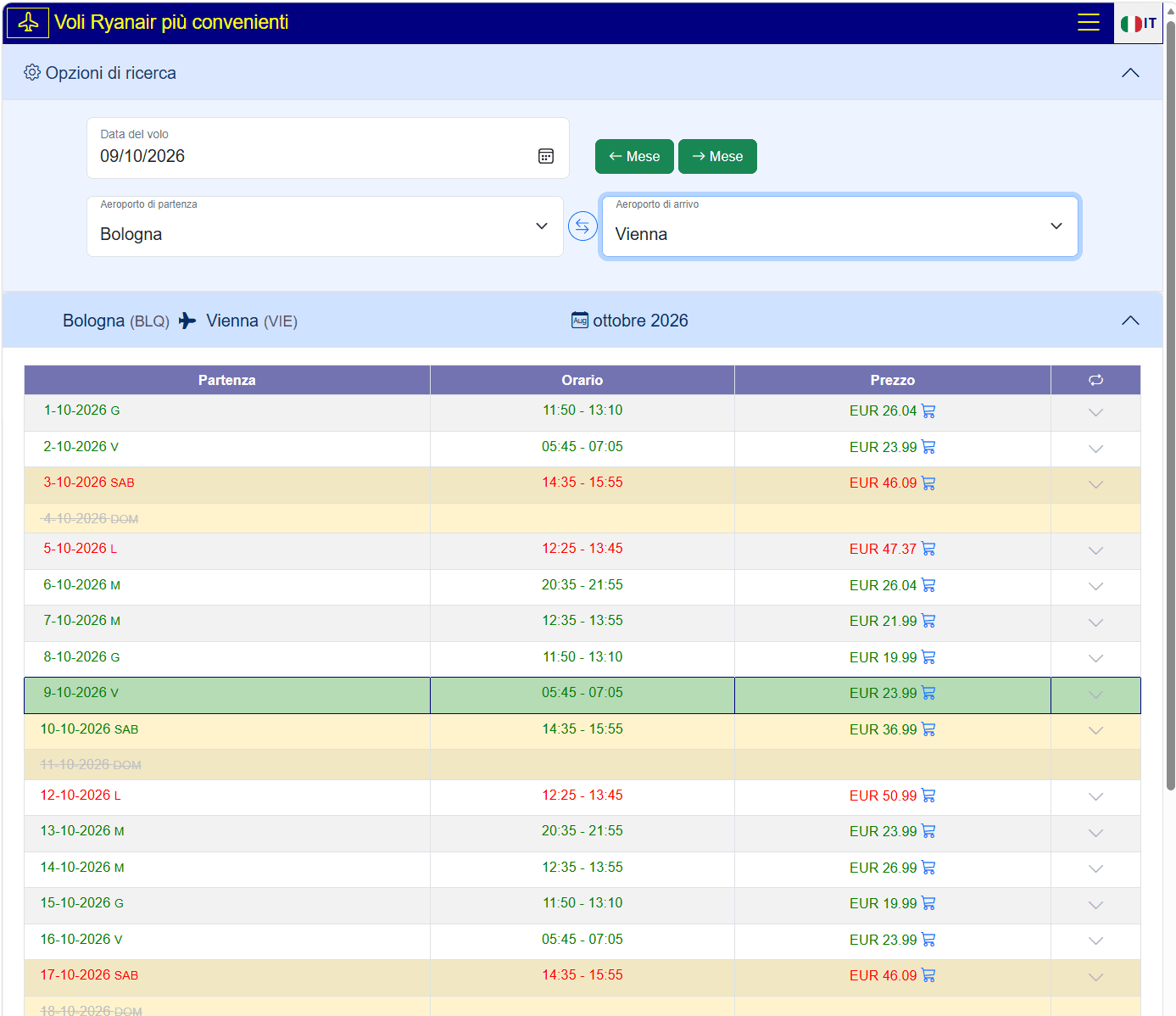Click the Orario column header

click(x=582, y=380)
